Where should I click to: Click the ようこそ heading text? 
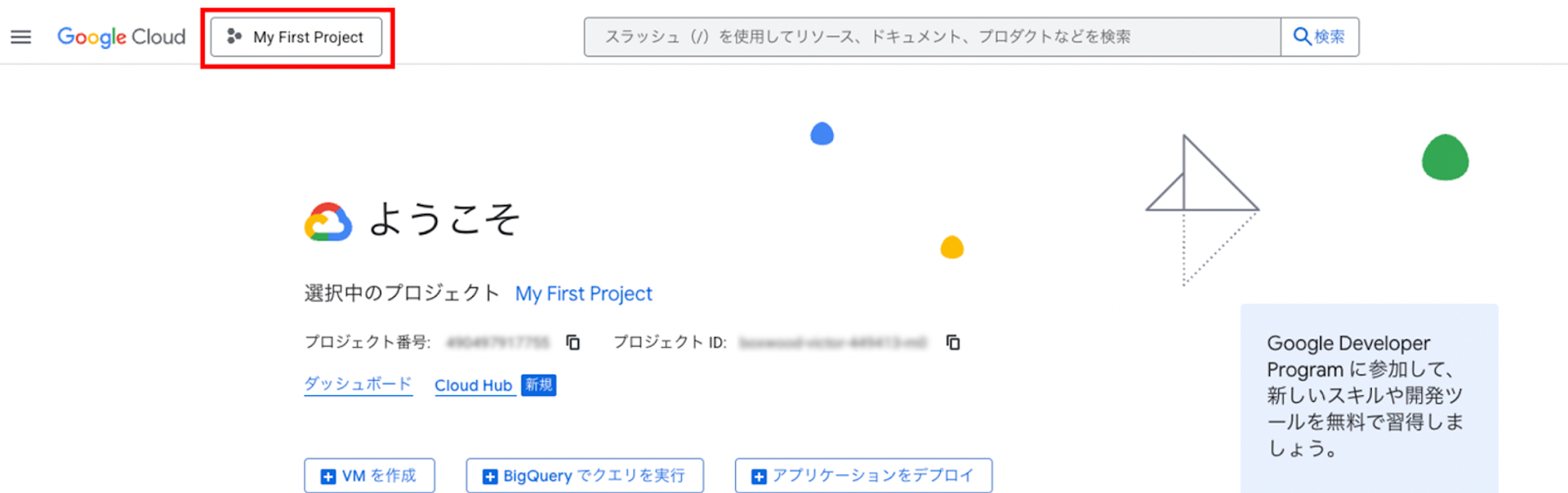tap(443, 220)
